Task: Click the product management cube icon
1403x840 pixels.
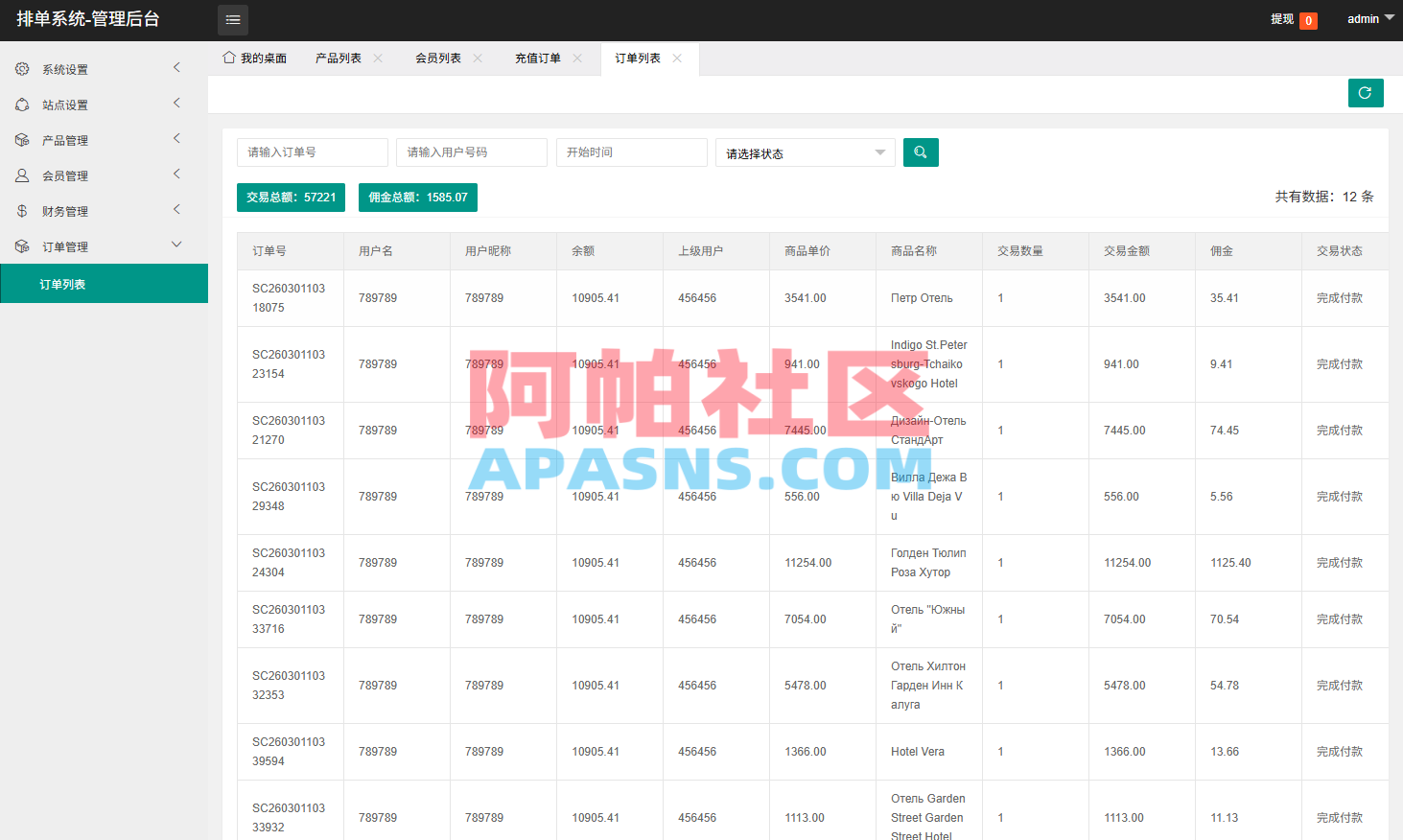Action: pyautogui.click(x=22, y=140)
